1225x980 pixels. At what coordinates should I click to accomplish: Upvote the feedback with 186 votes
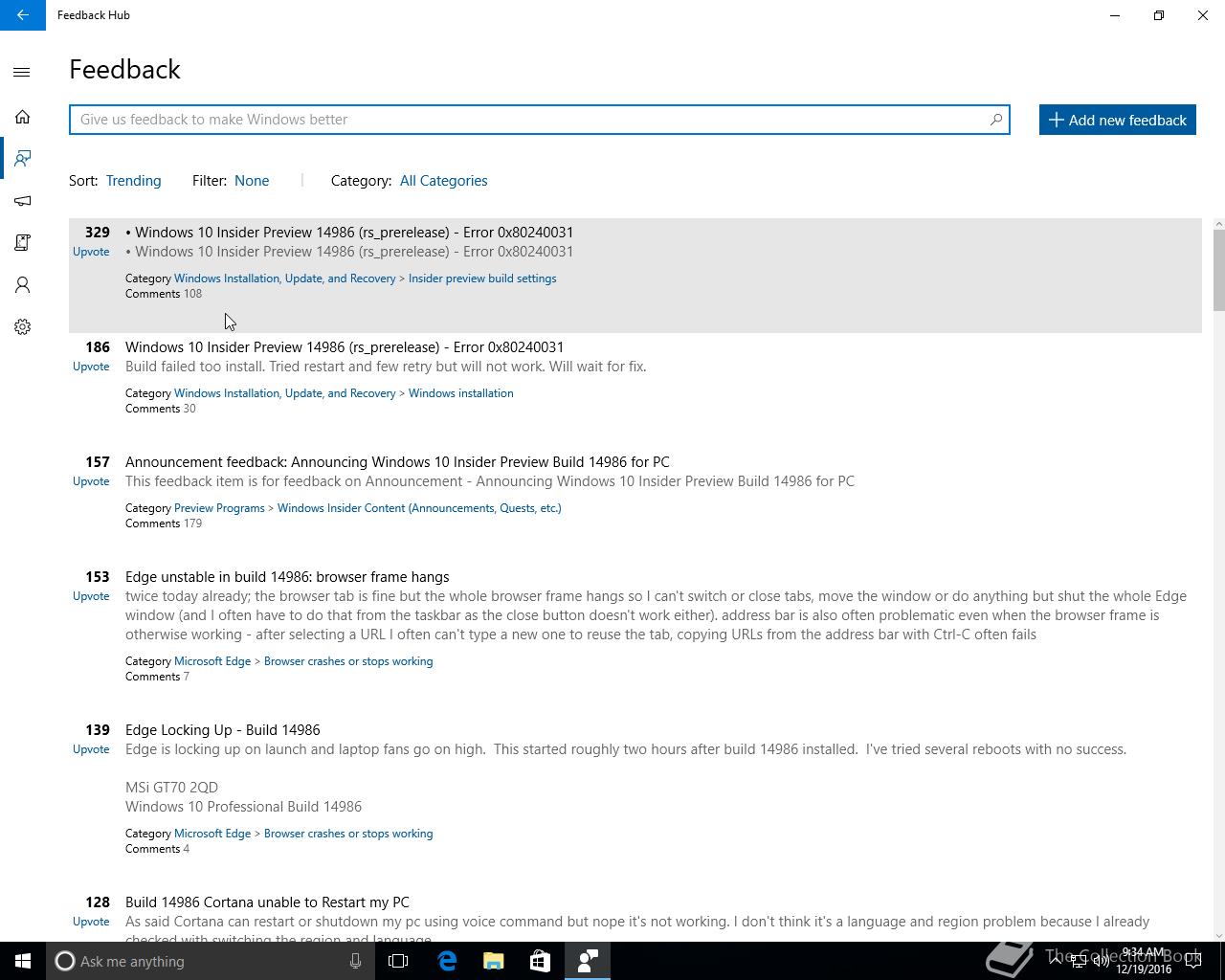[x=91, y=367]
